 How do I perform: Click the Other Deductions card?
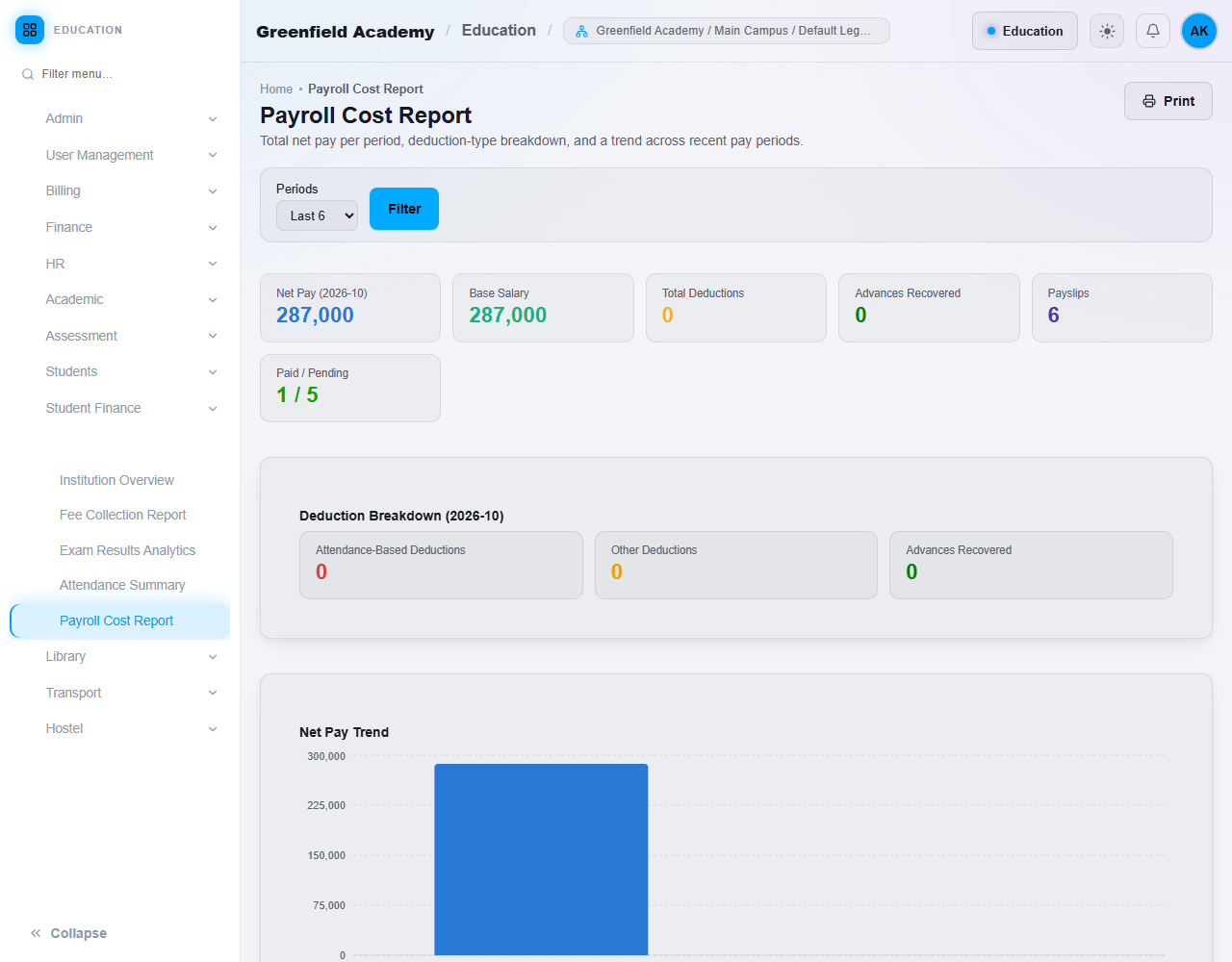736,565
